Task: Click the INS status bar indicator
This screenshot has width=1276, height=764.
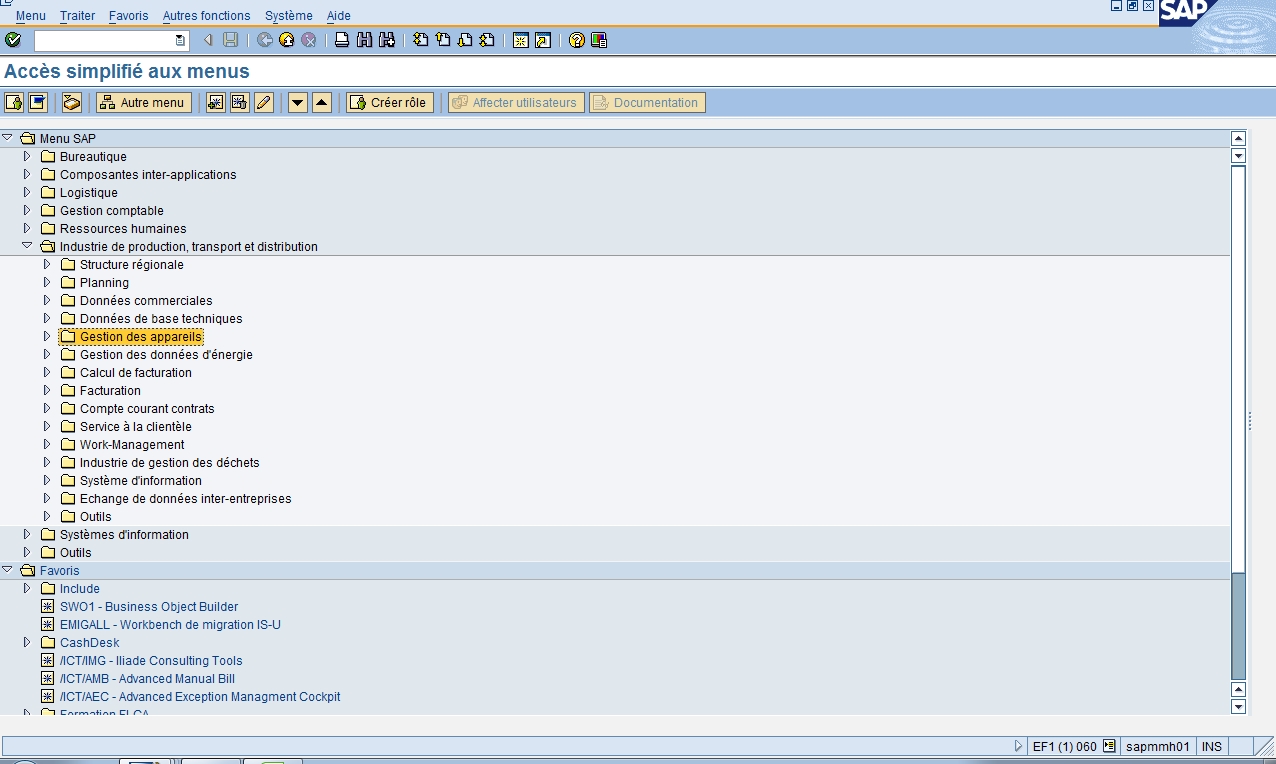Action: [1212, 746]
